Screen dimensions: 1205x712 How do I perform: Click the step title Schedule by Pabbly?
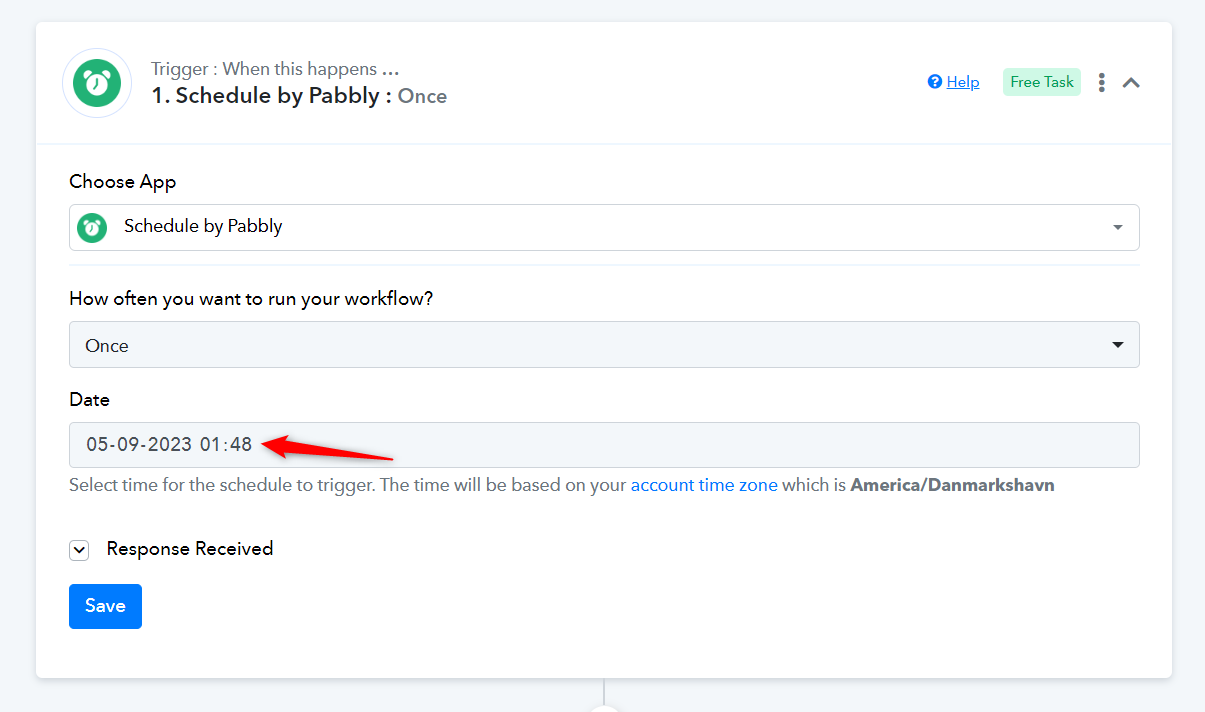(299, 96)
